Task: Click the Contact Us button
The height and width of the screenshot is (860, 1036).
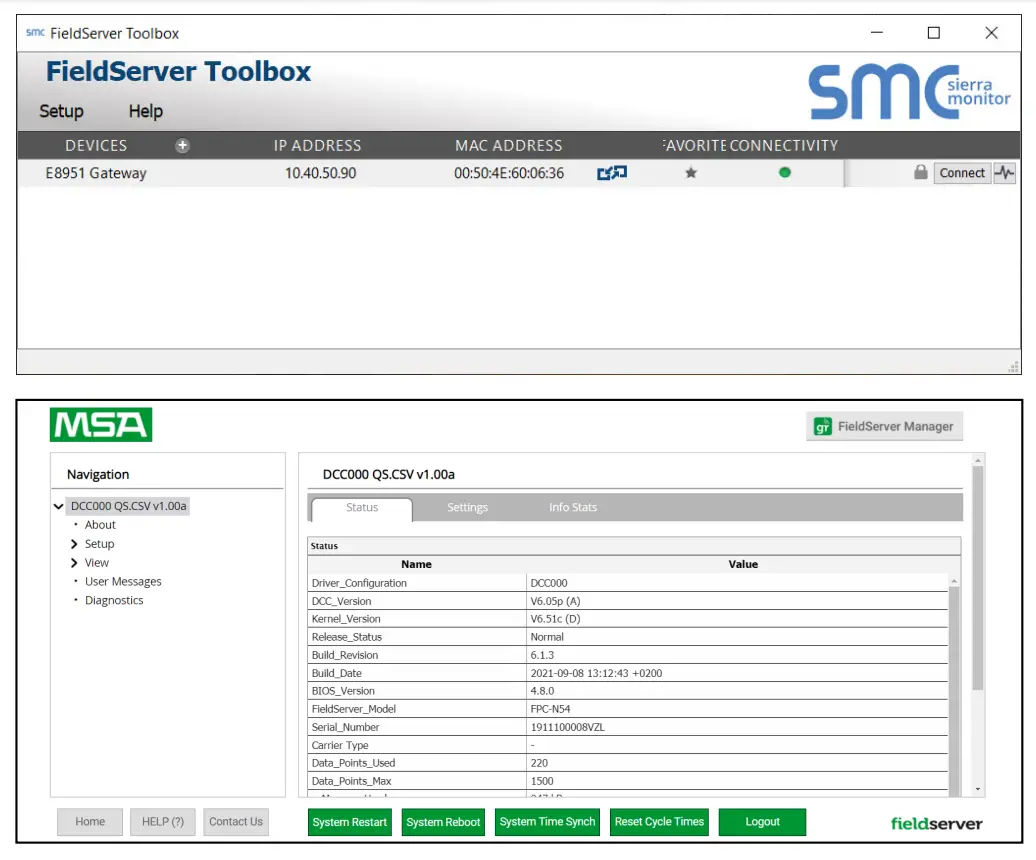Action: coord(236,822)
